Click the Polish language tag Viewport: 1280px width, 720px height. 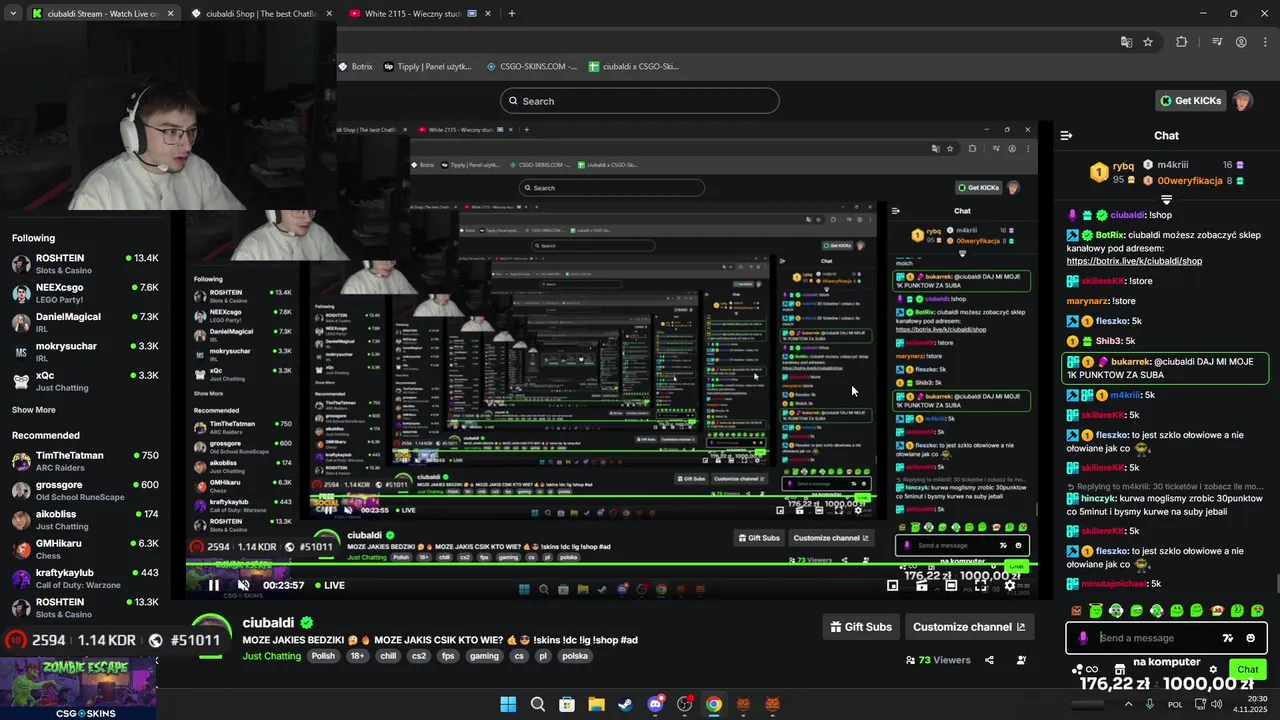click(323, 656)
